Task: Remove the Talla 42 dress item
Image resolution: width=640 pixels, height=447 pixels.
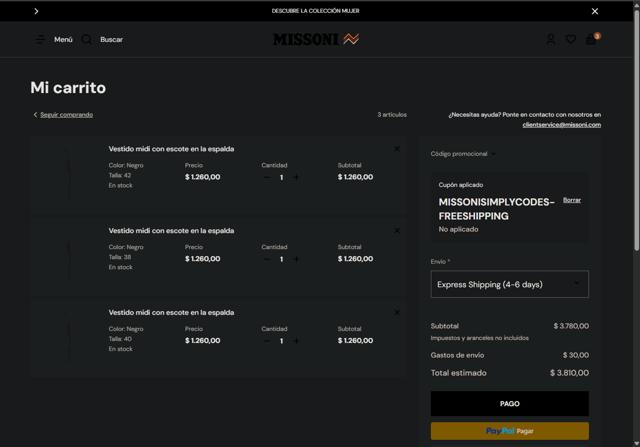Action: pos(397,149)
